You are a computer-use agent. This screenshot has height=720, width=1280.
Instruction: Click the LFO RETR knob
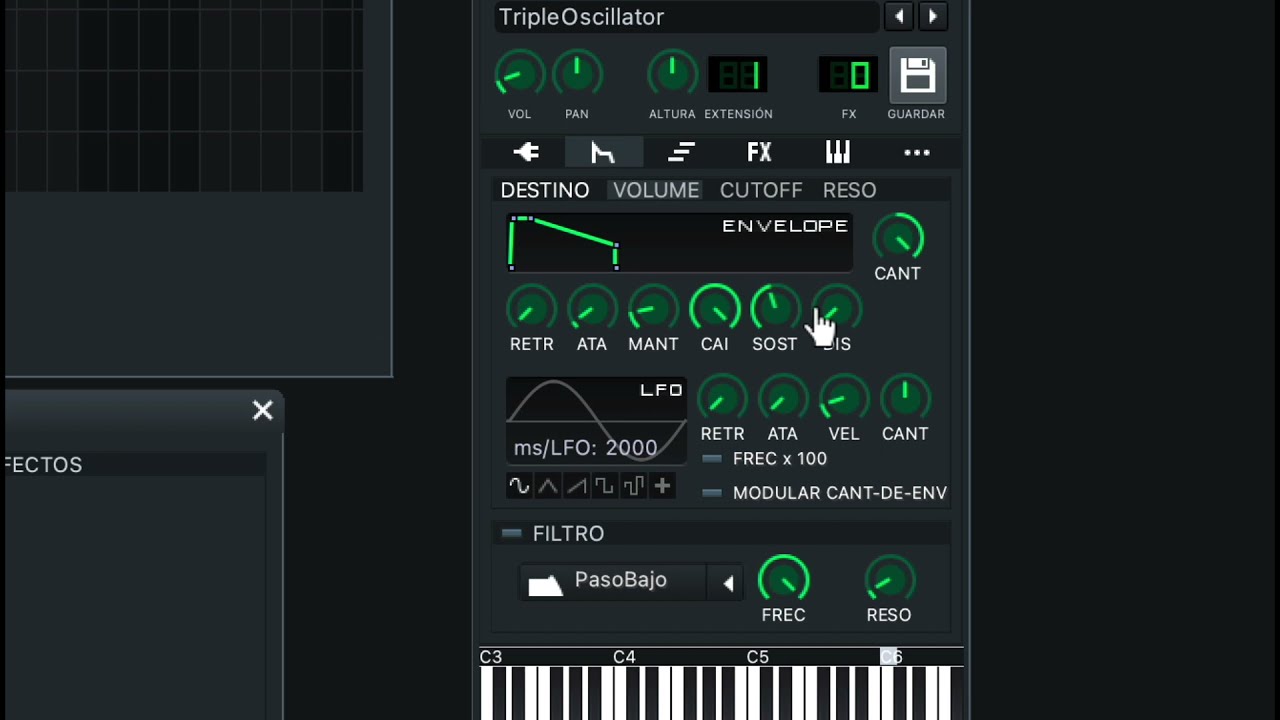[722, 398]
